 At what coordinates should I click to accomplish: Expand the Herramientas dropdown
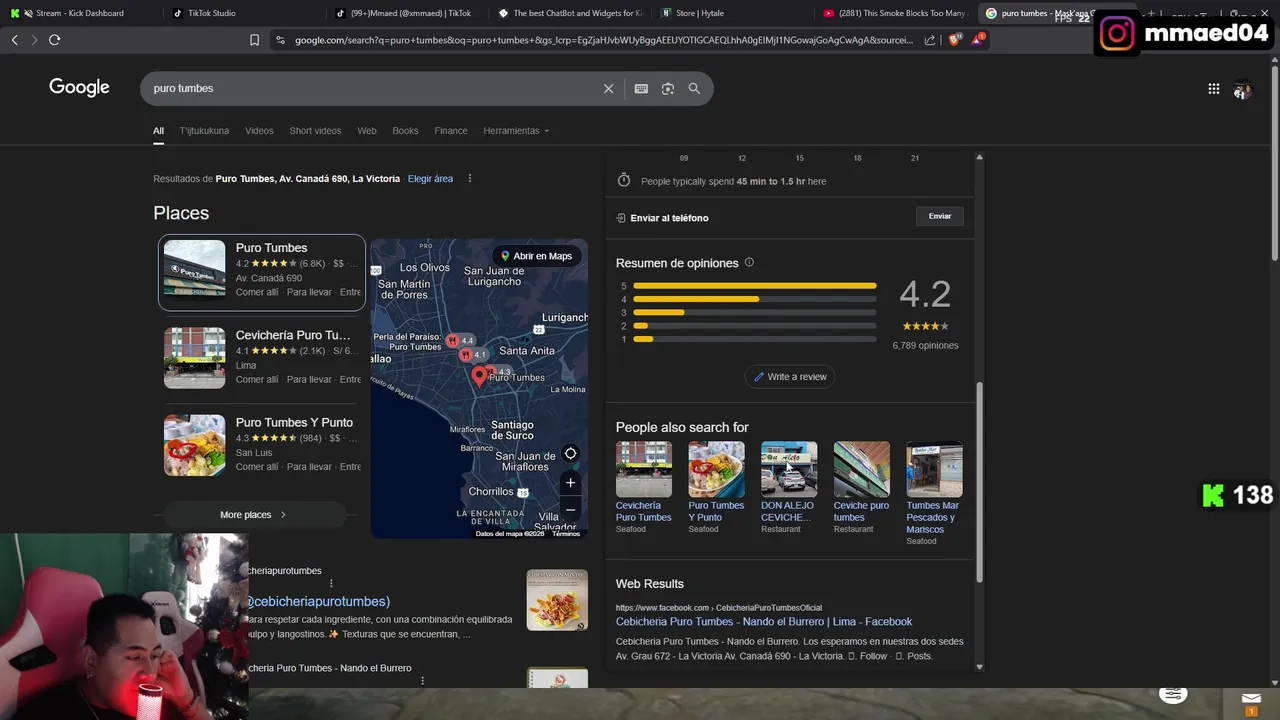click(x=516, y=131)
